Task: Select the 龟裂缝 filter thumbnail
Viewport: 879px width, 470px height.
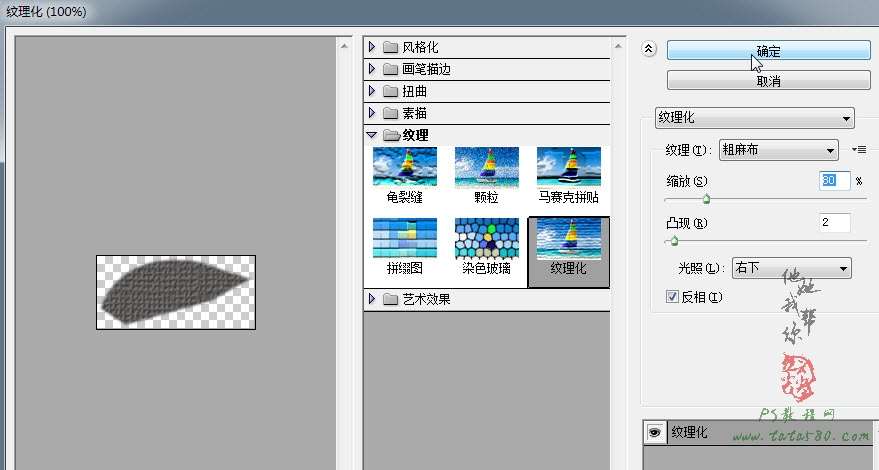Action: click(404, 167)
